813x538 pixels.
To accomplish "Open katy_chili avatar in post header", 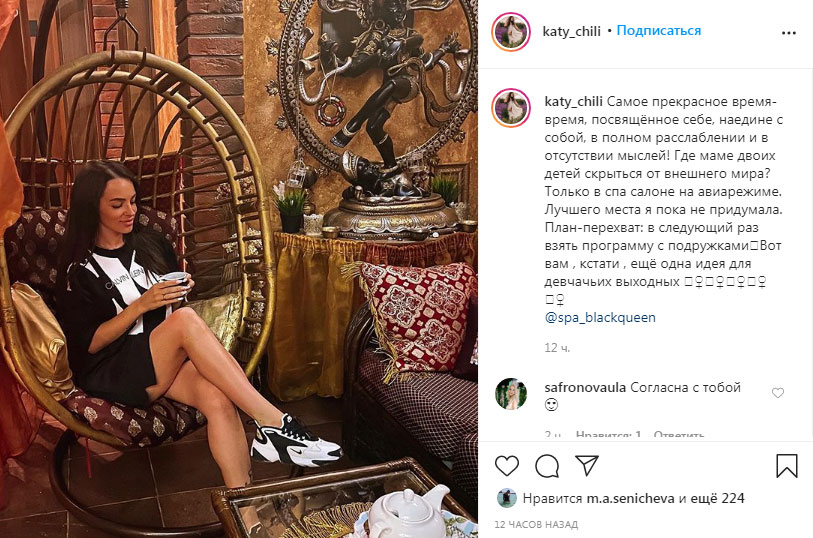I will (511, 32).
